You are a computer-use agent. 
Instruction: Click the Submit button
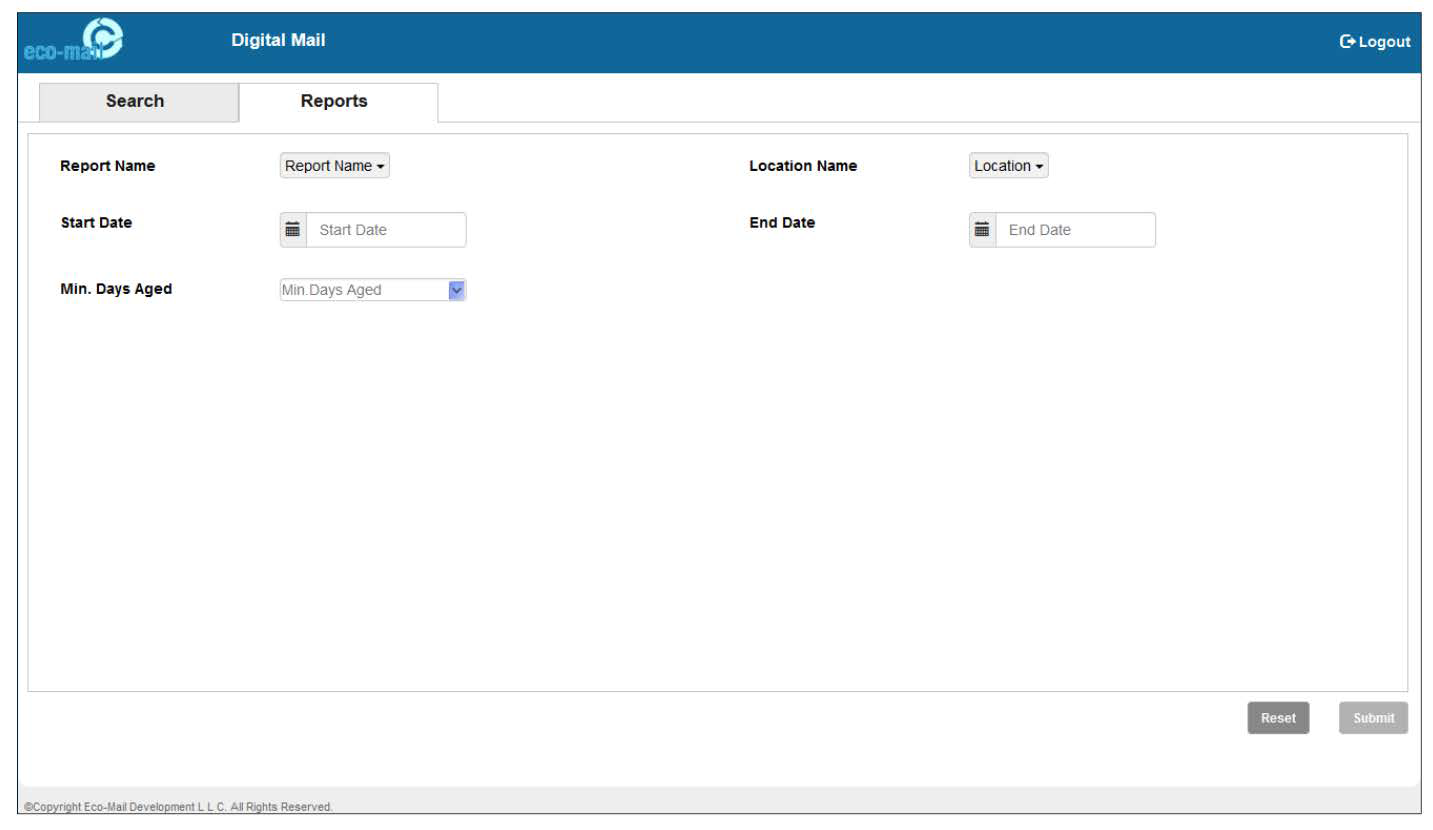coord(1373,718)
